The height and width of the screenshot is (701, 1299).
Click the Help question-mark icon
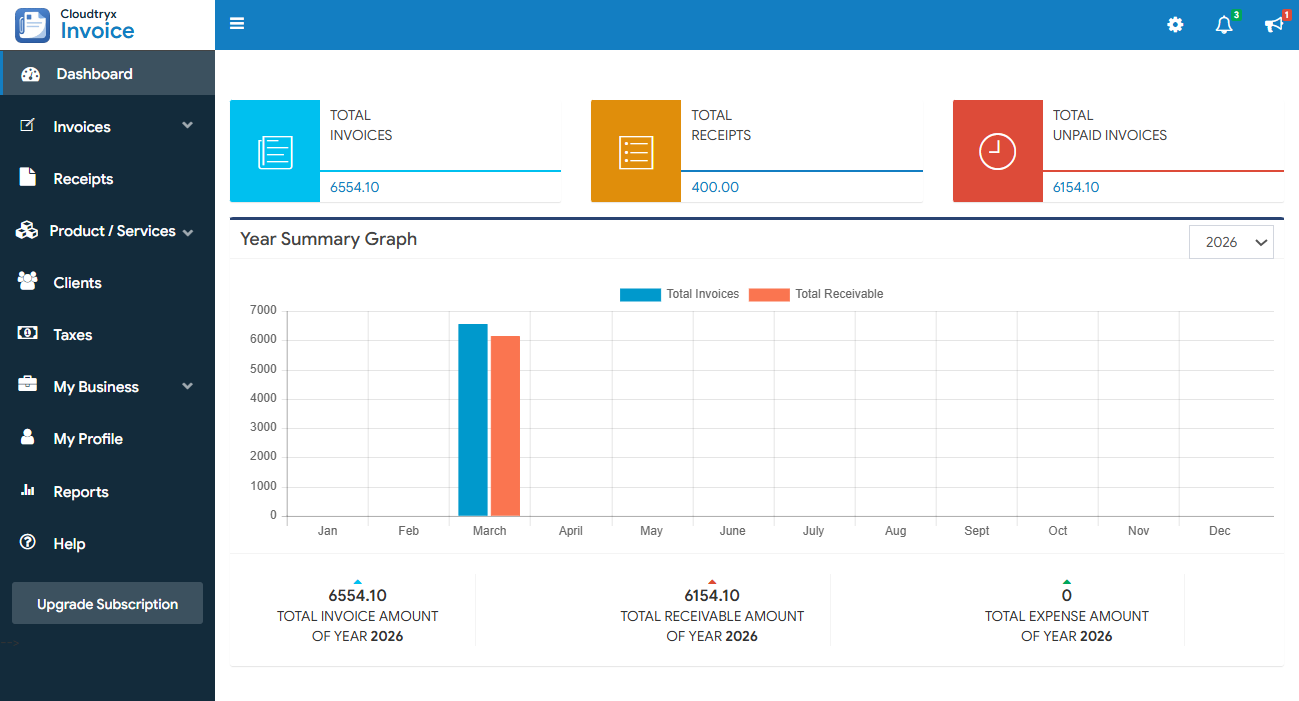pyautogui.click(x=28, y=543)
